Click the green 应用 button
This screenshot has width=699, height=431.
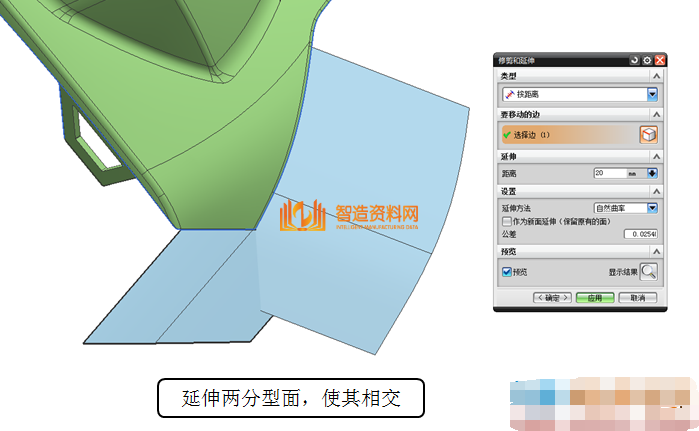pyautogui.click(x=595, y=298)
